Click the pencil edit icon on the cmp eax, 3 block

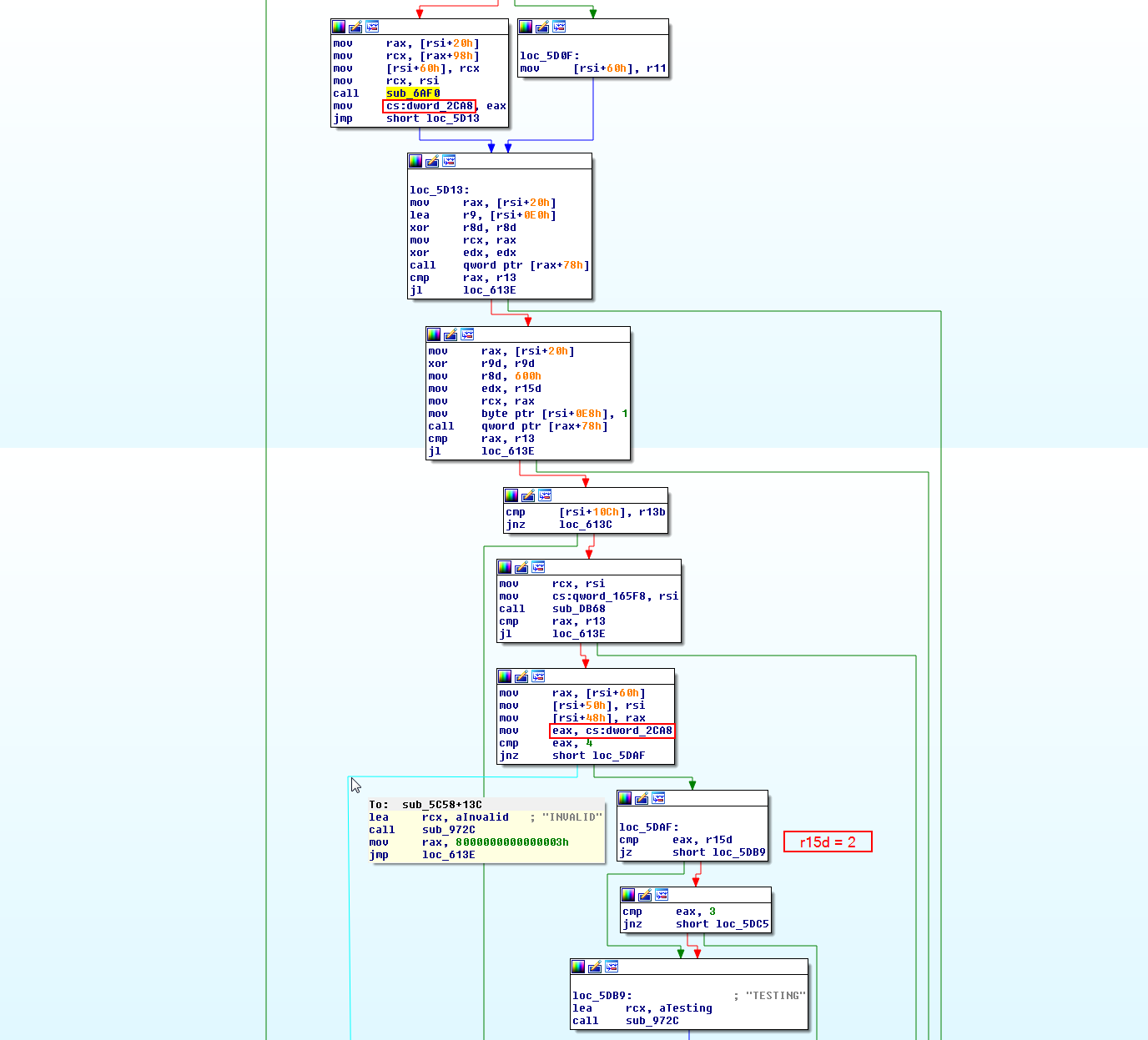coord(645,895)
